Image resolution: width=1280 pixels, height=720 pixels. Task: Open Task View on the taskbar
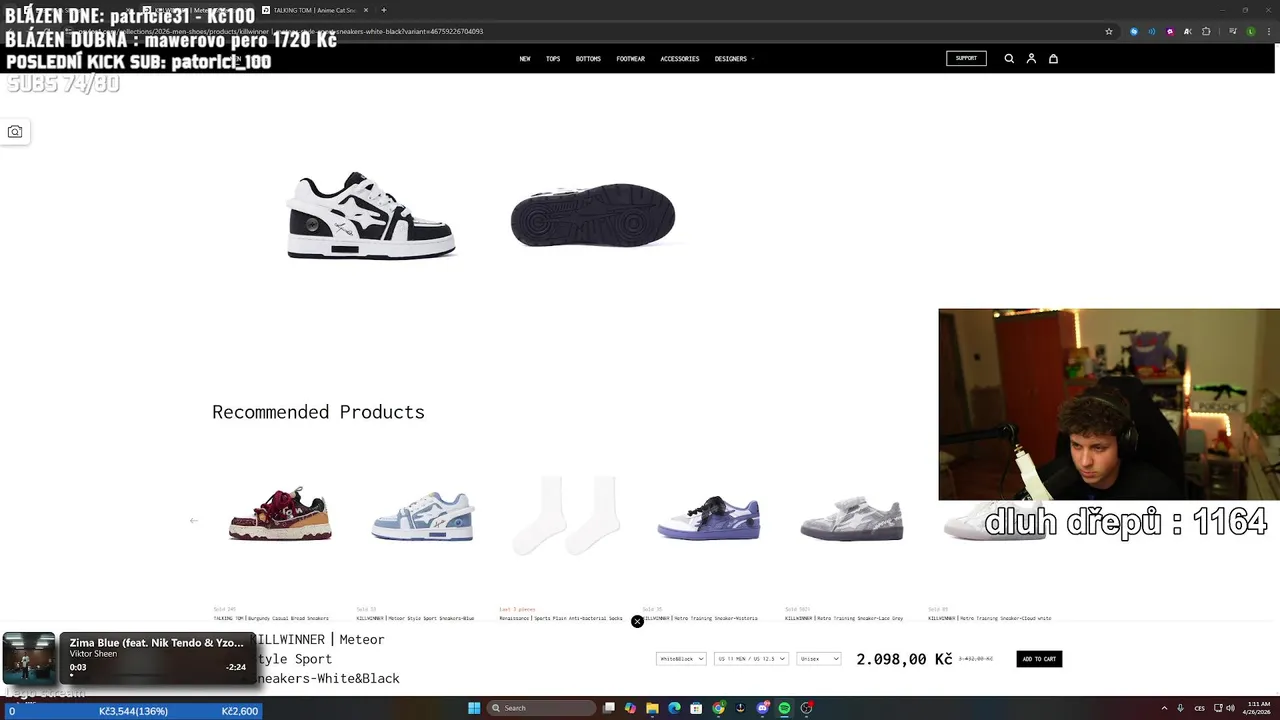pyautogui.click(x=608, y=708)
